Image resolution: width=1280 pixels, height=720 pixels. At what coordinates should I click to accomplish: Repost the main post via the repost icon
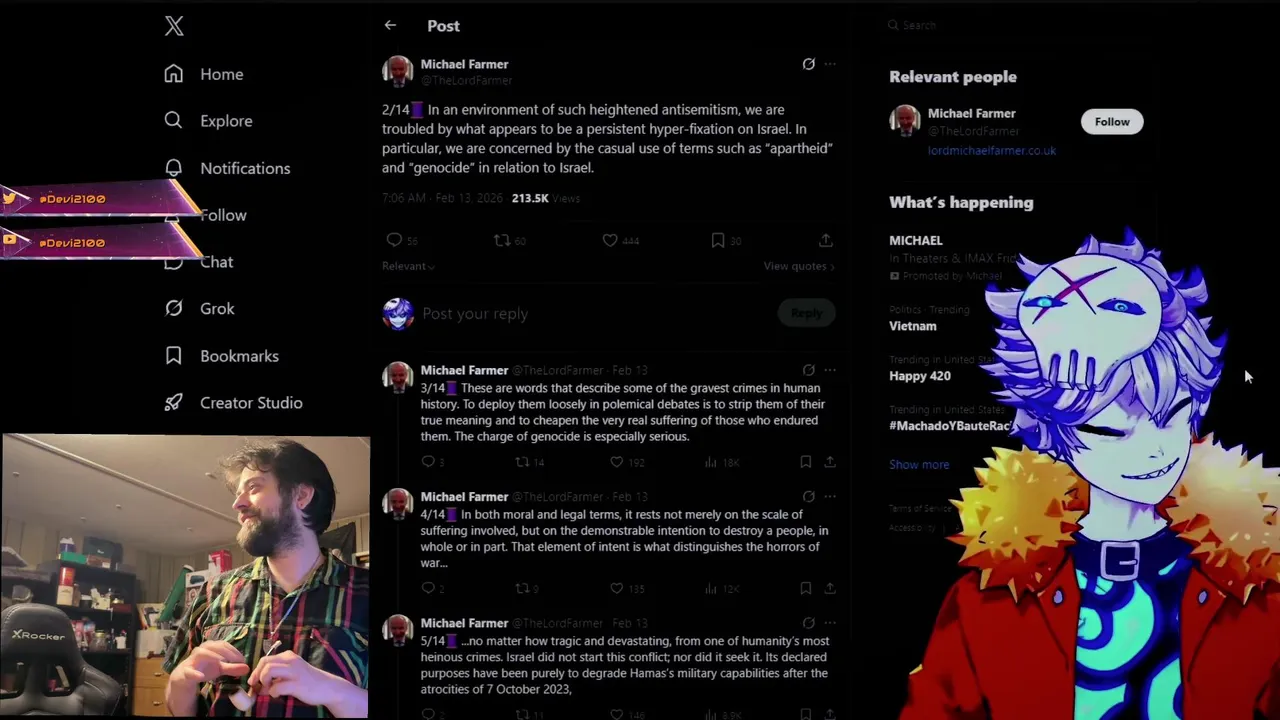pos(502,240)
